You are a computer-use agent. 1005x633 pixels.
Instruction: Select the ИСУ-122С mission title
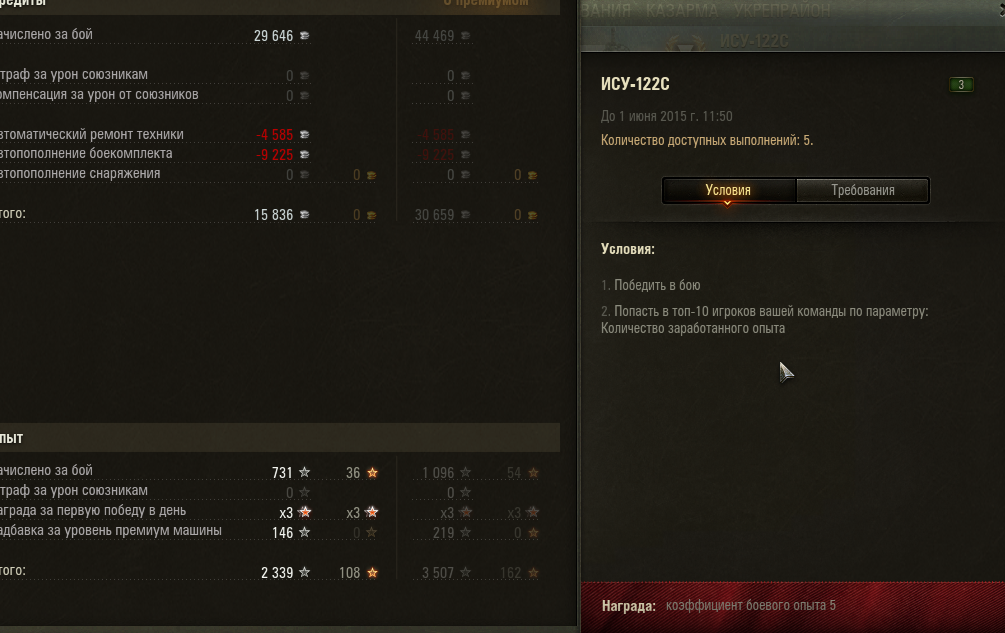(x=635, y=84)
